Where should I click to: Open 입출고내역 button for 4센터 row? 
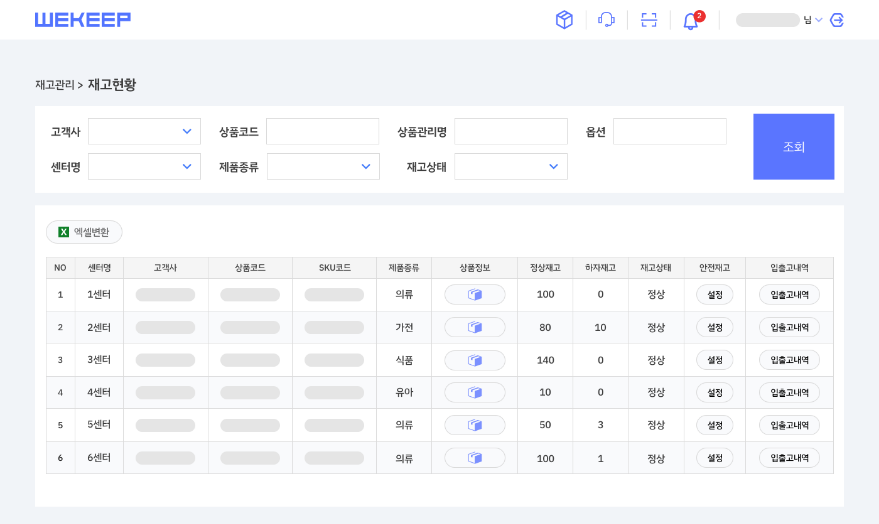point(789,393)
